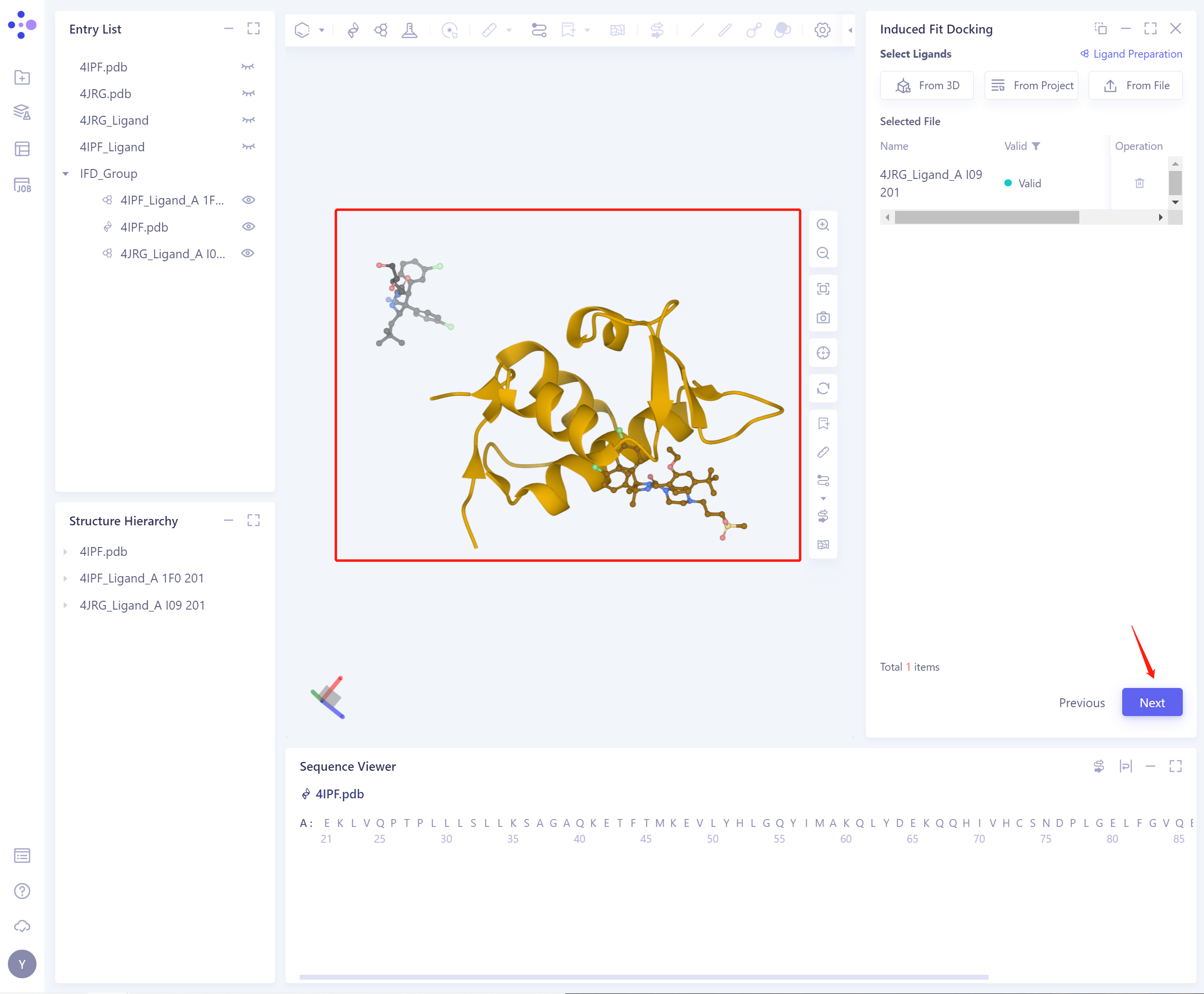This screenshot has width=1204, height=994.
Task: Select the From Project tab
Action: click(x=1031, y=85)
